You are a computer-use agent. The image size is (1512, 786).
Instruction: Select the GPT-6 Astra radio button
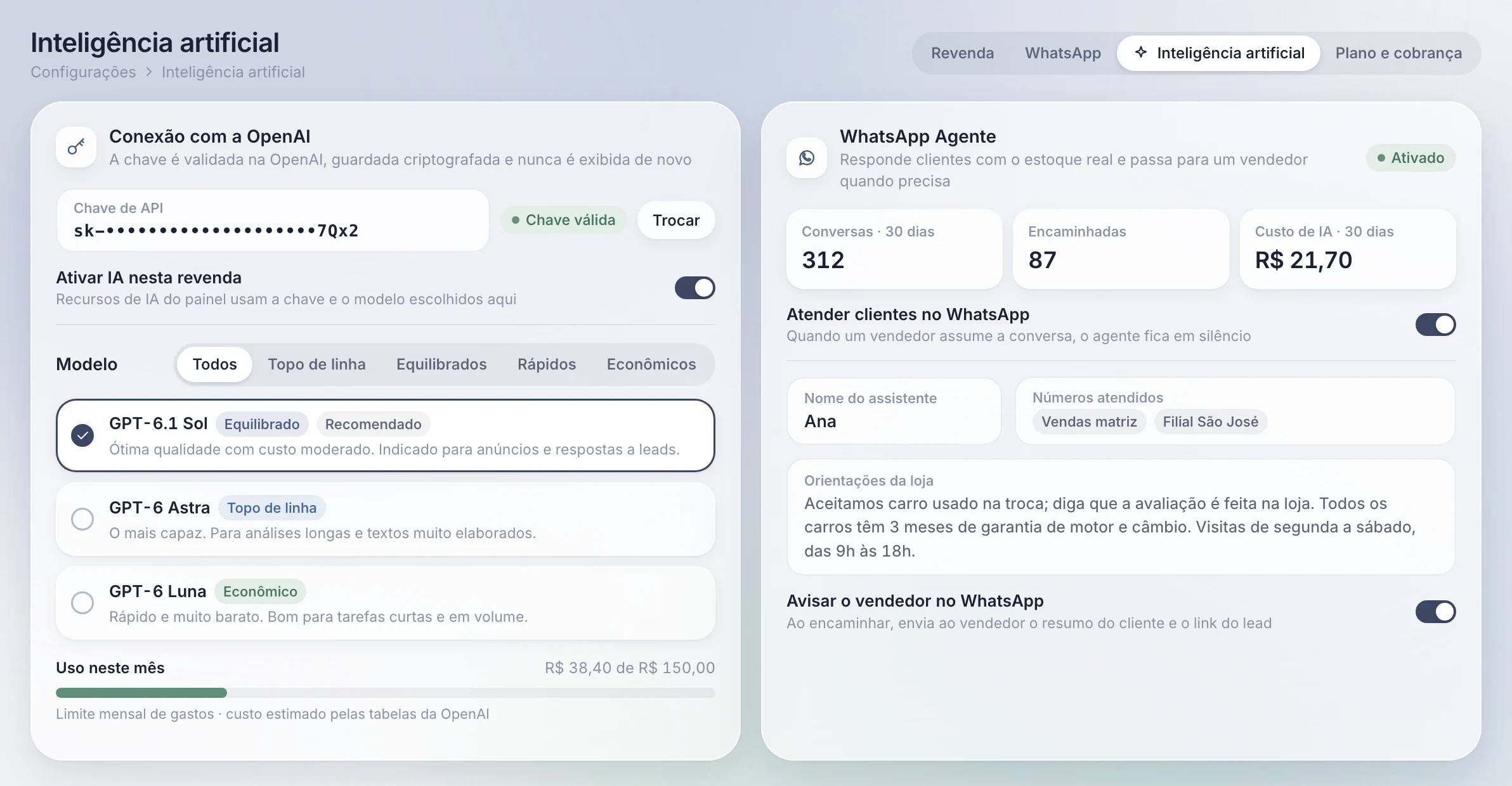pos(82,519)
